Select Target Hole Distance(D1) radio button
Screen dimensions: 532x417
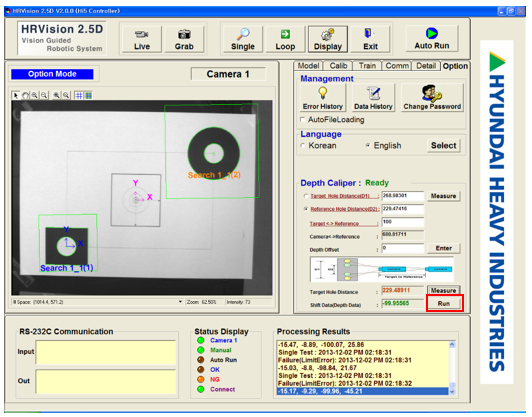[306, 196]
